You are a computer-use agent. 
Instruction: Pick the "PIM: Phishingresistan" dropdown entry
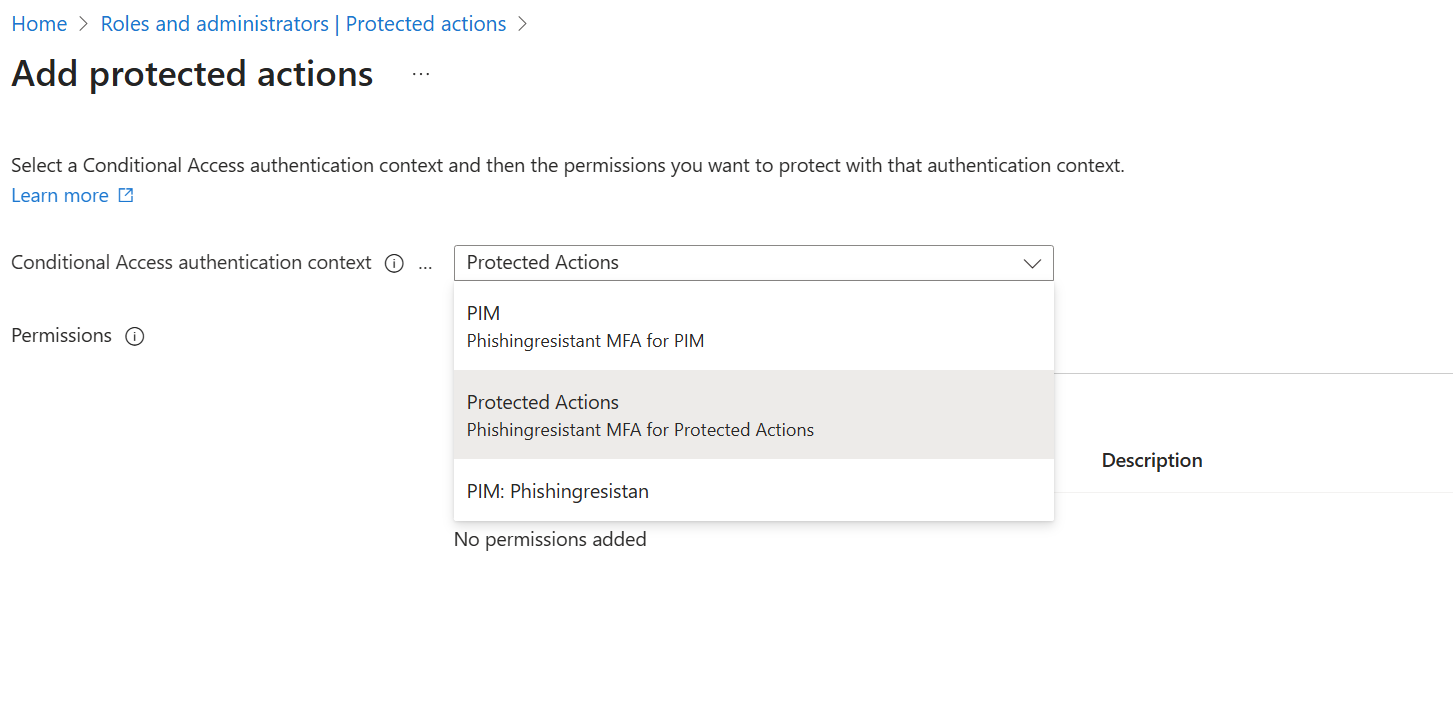[753, 491]
